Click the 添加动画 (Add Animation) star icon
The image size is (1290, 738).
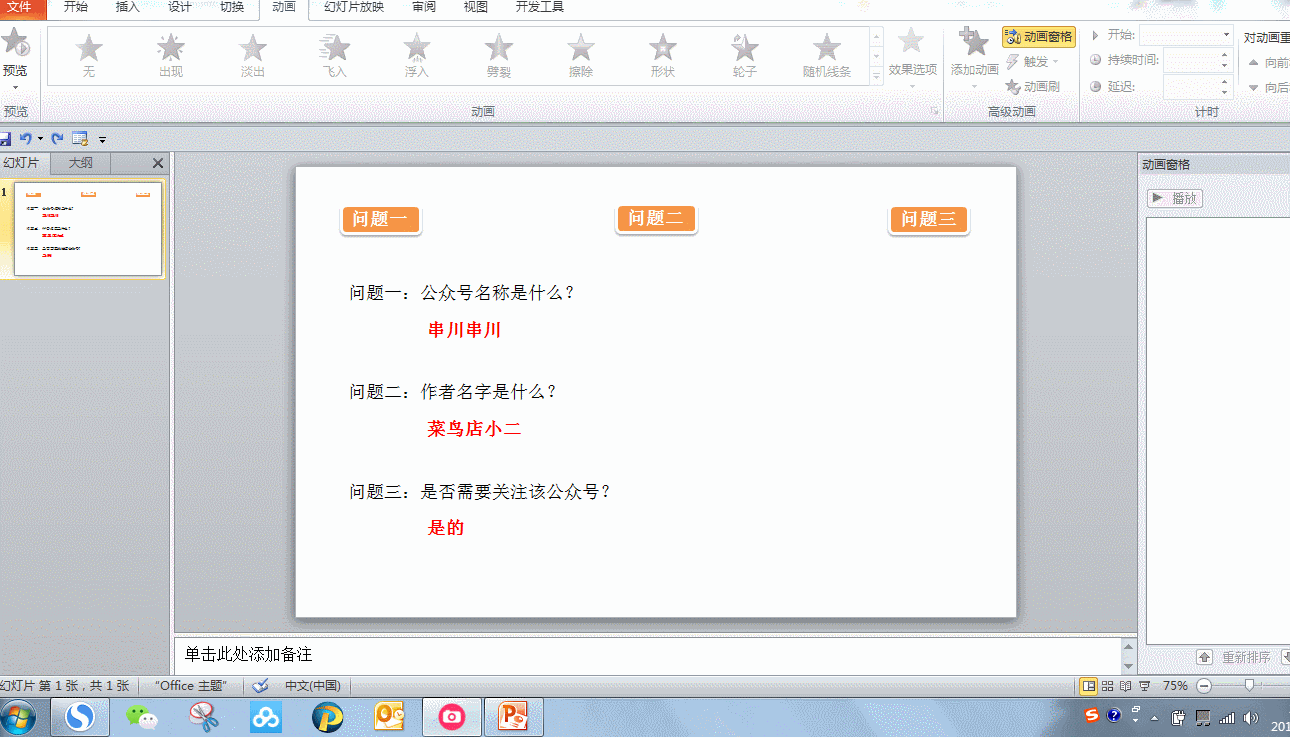tap(973, 44)
